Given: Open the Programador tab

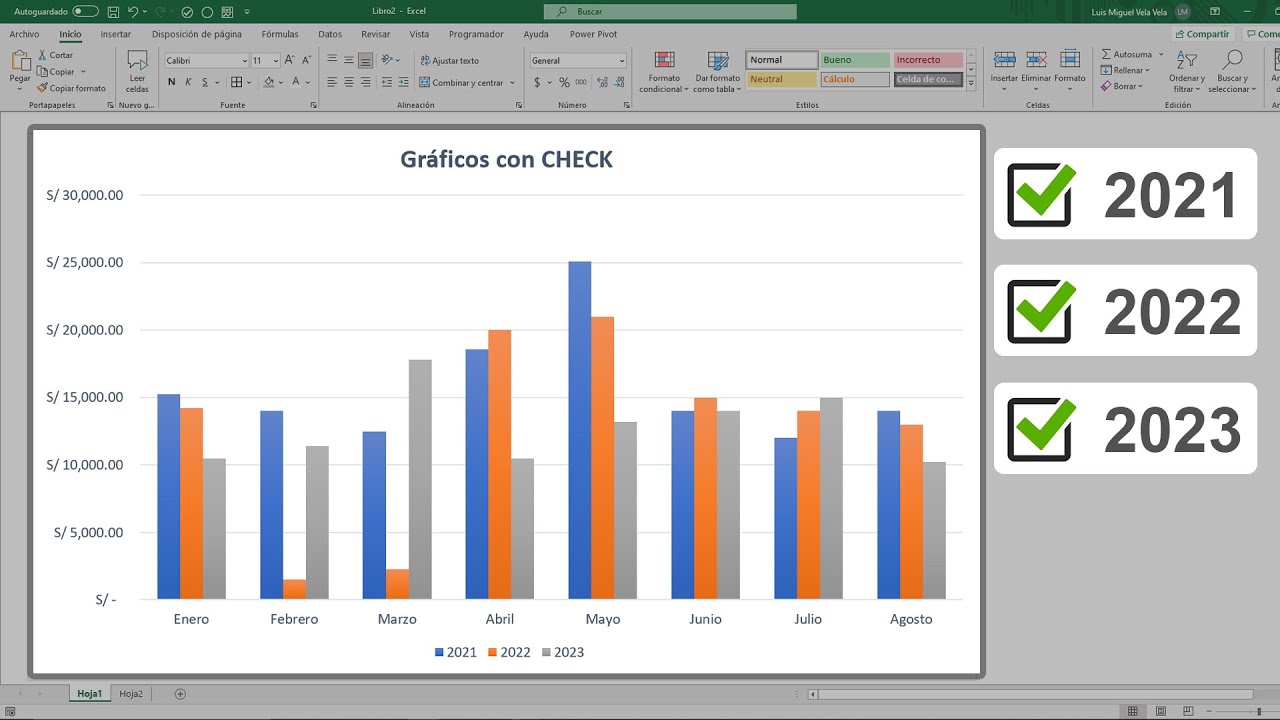Looking at the screenshot, I should click(x=476, y=34).
